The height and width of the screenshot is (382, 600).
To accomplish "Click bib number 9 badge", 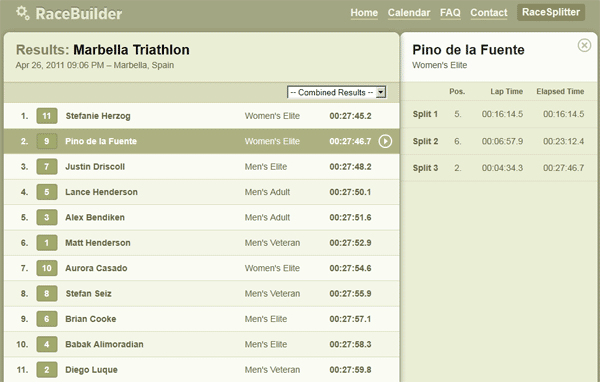I will 47,141.
